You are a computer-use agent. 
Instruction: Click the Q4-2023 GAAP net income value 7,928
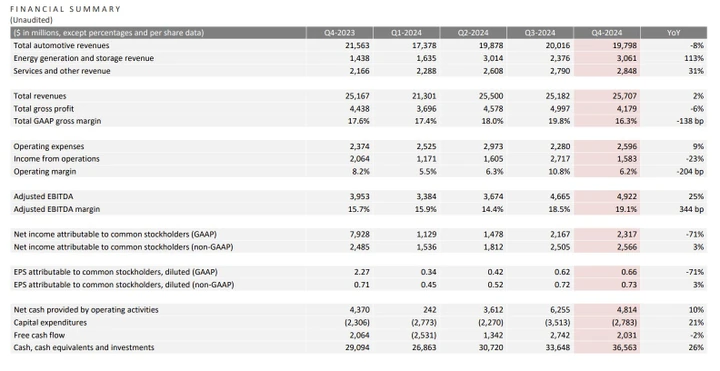[x=359, y=234]
